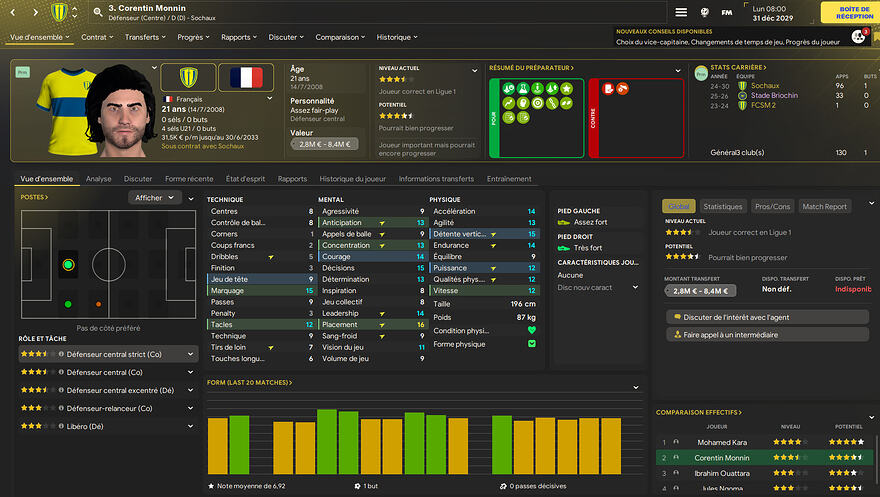The image size is (880, 497).
Task: Click the info icon beside Libéro (Dé)
Action: tap(59, 426)
